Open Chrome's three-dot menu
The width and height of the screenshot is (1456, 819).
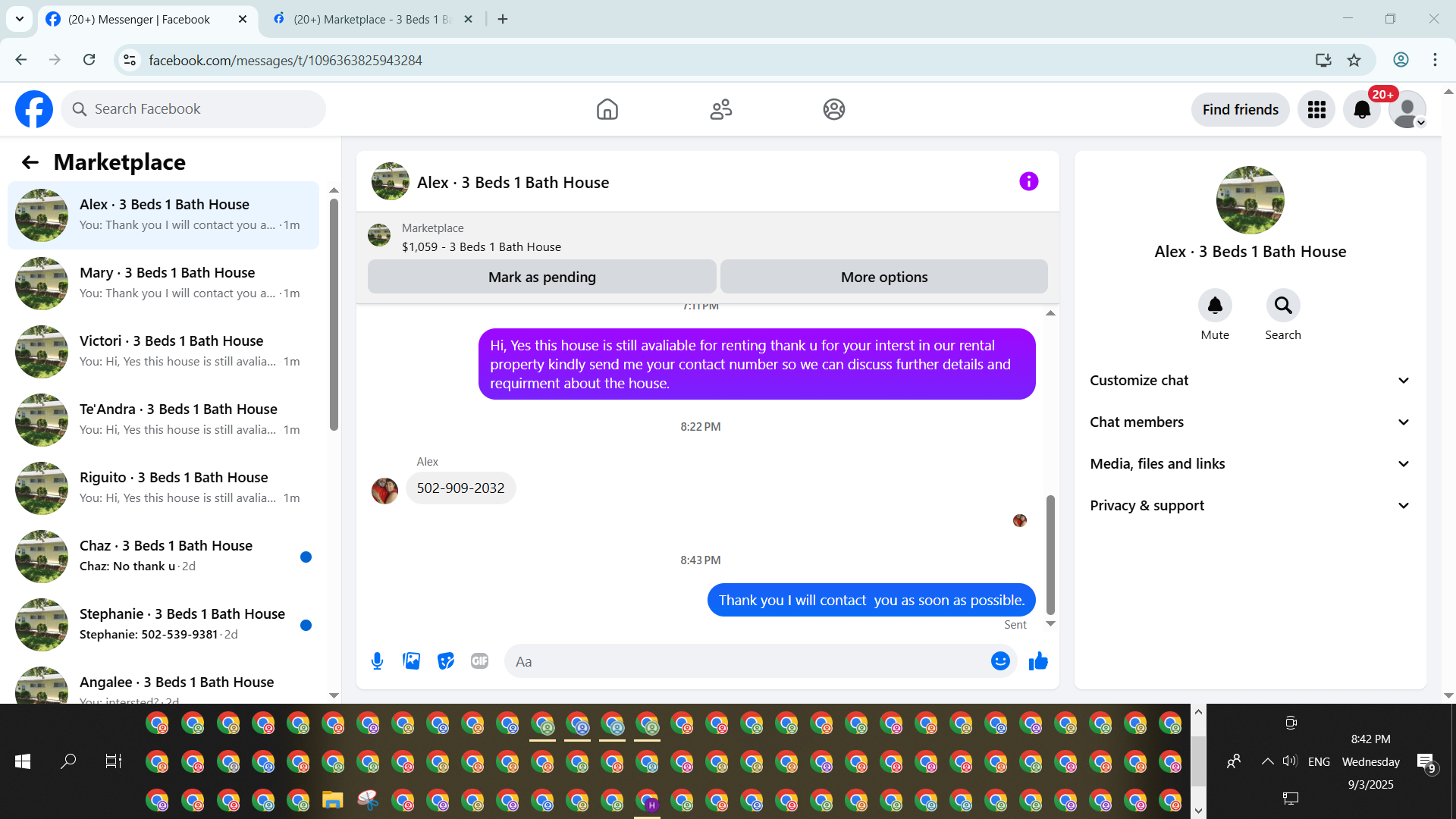[x=1435, y=60]
